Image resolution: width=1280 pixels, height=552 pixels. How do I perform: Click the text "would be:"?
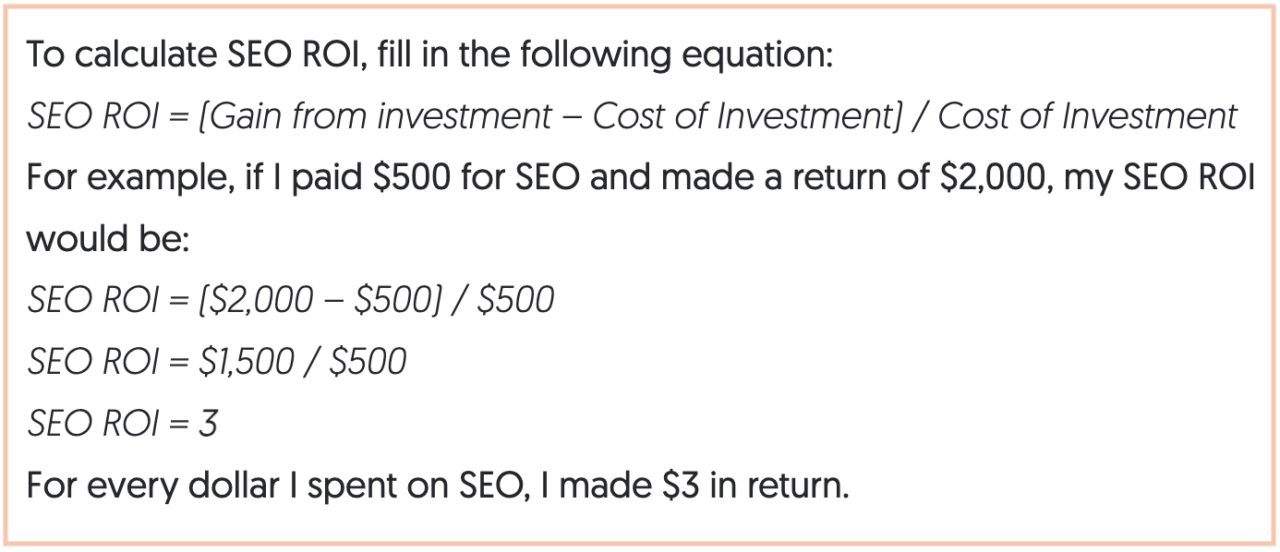[x=107, y=240]
